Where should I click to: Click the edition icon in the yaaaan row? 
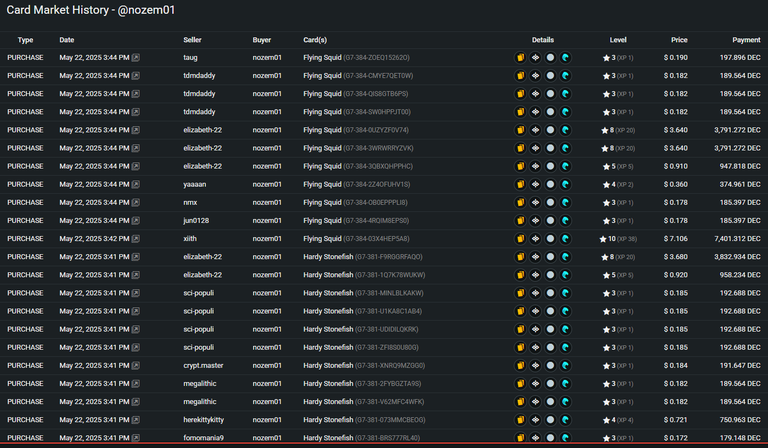(535, 185)
